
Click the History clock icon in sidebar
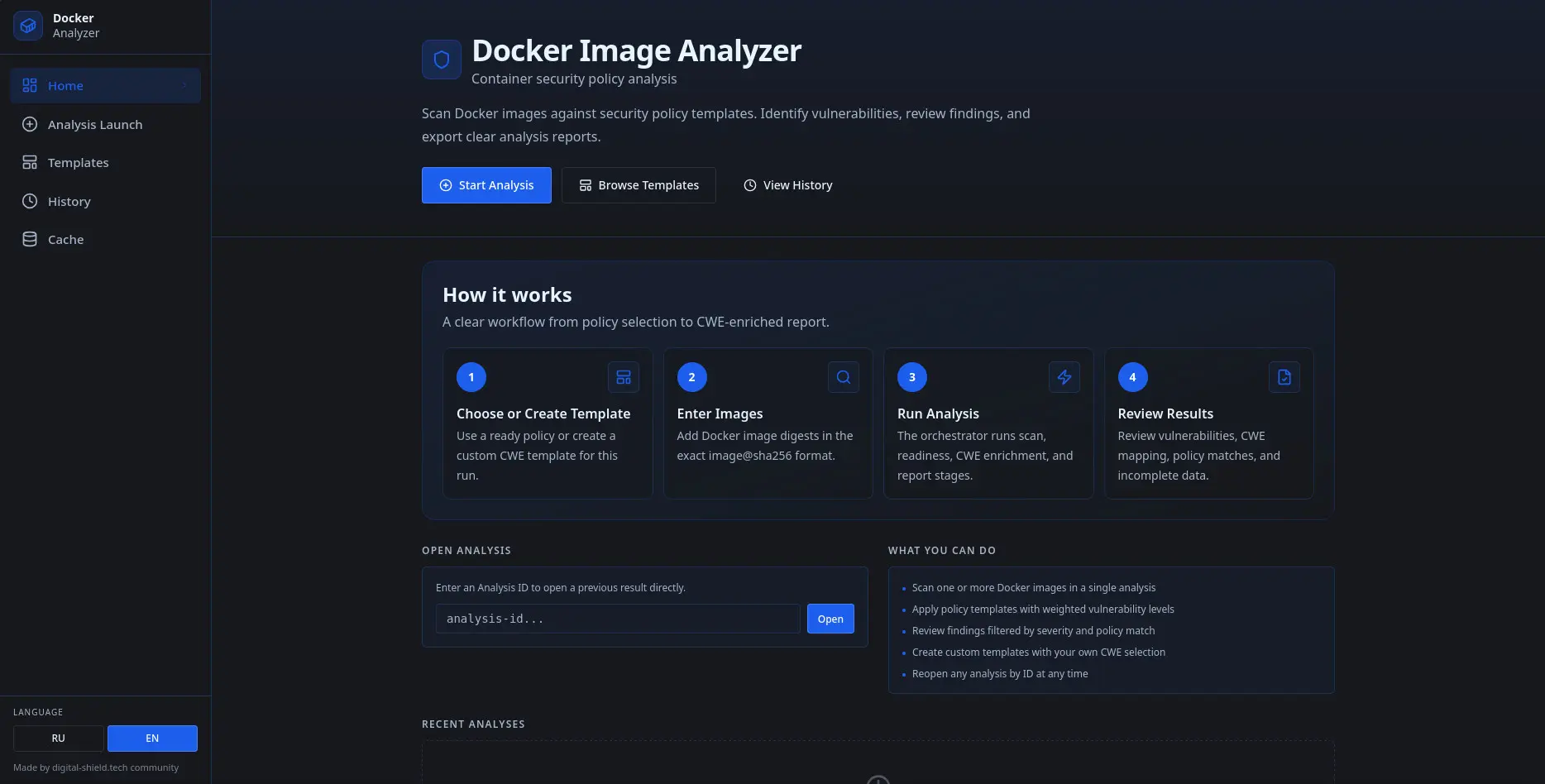point(30,201)
